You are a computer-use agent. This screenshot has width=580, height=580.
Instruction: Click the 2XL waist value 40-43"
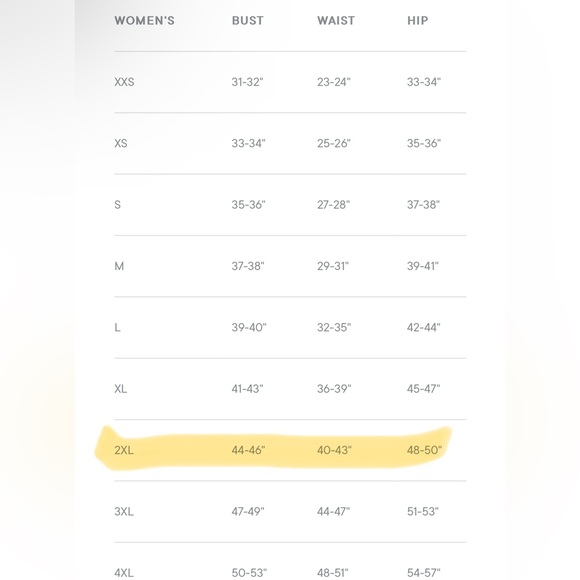pos(334,450)
